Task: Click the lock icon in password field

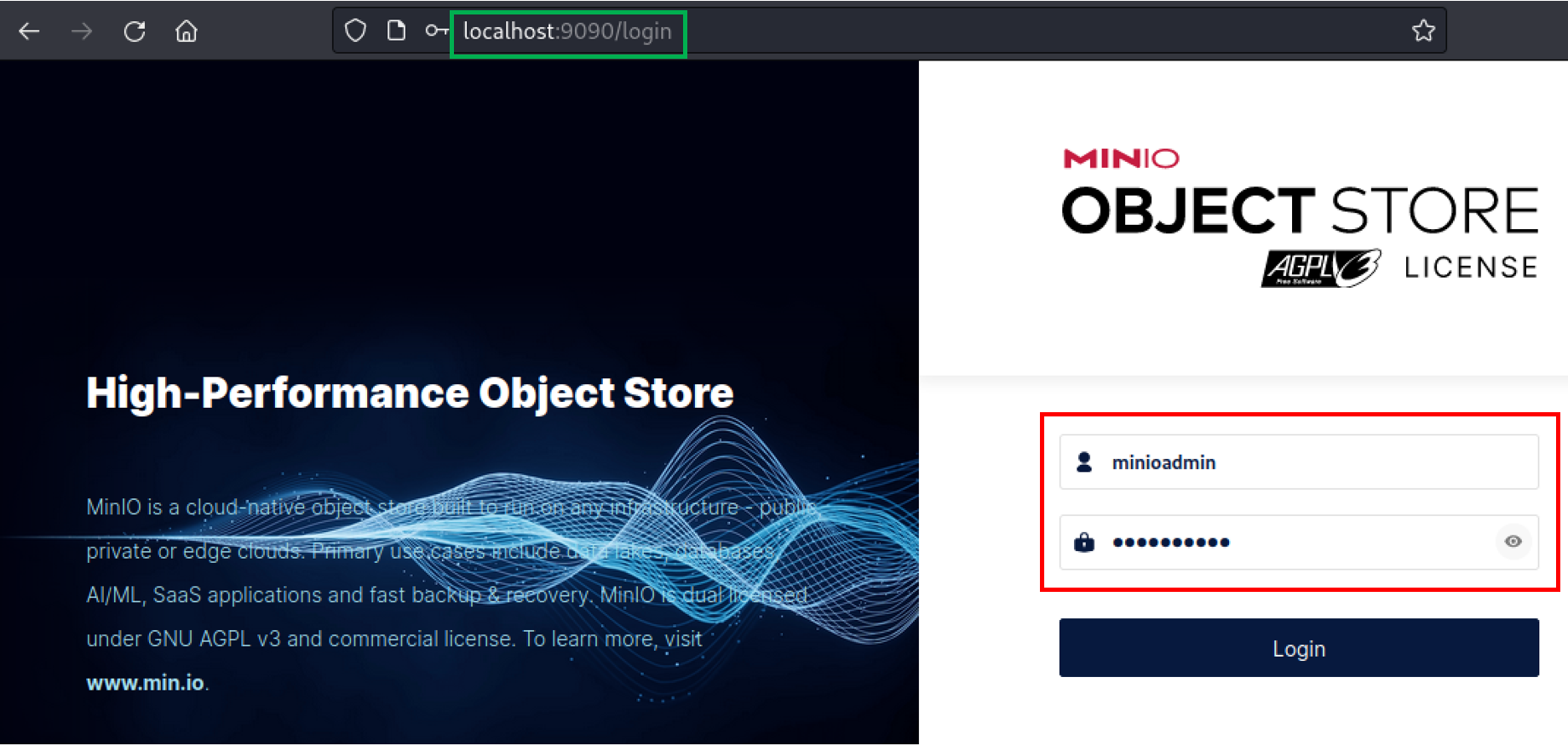Action: tap(1084, 542)
